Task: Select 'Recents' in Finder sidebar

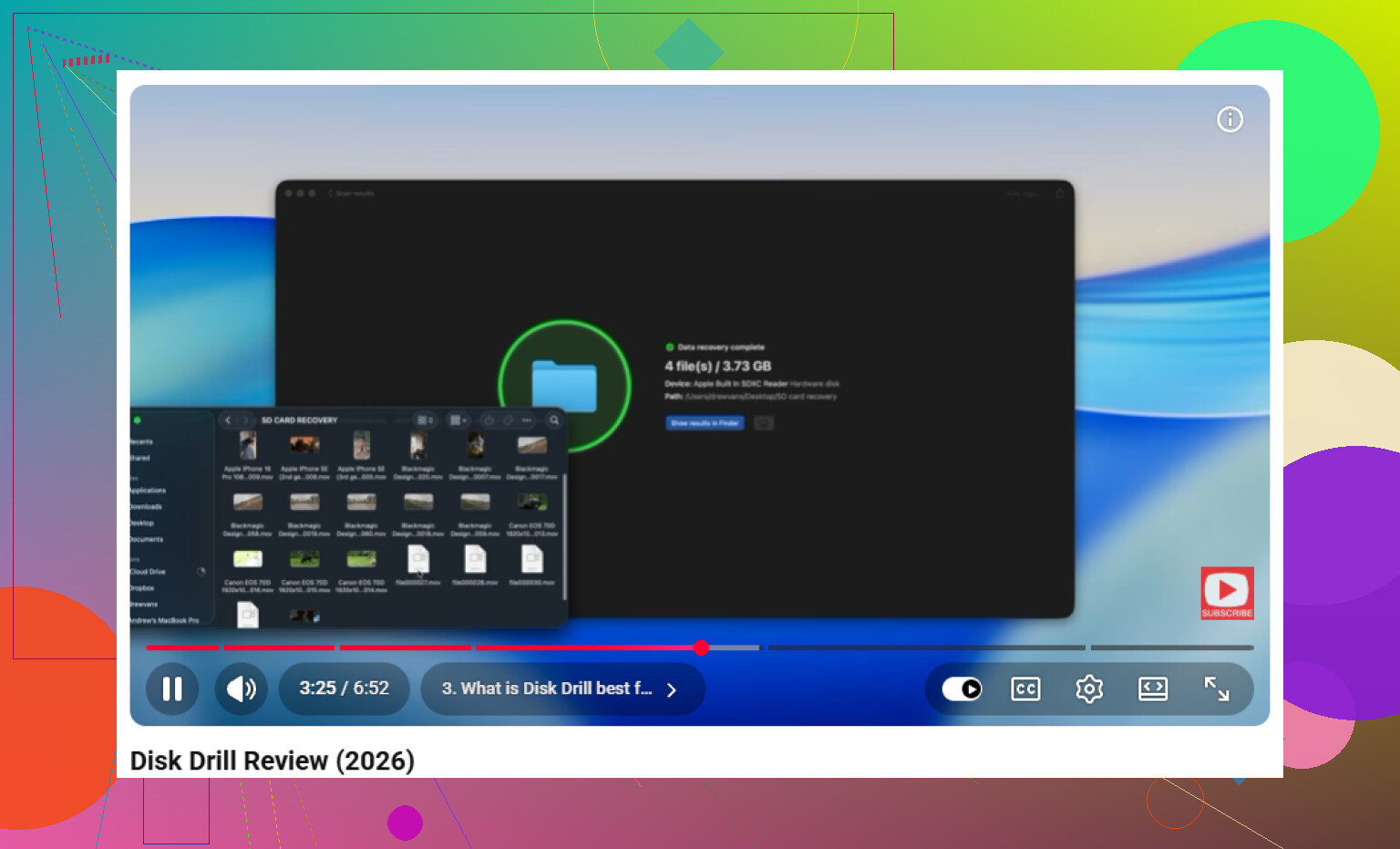Action: tap(142, 441)
